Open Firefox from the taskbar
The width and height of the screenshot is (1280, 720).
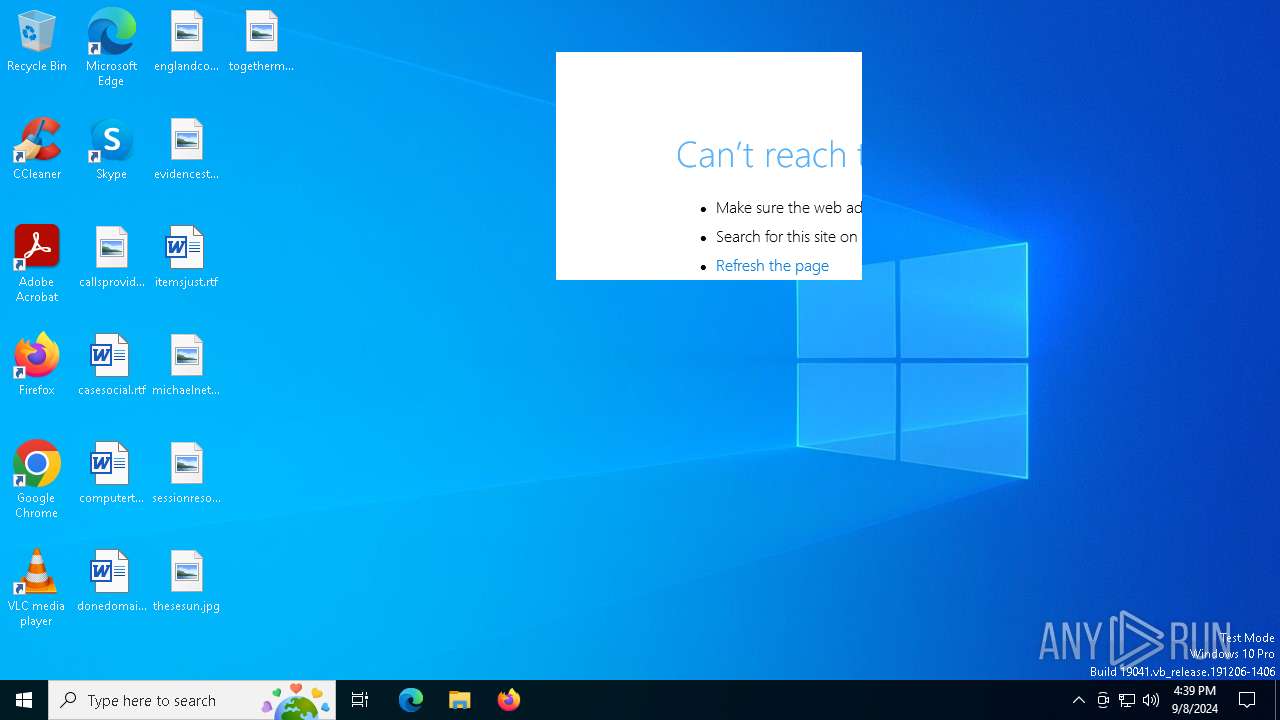pyautogui.click(x=509, y=700)
